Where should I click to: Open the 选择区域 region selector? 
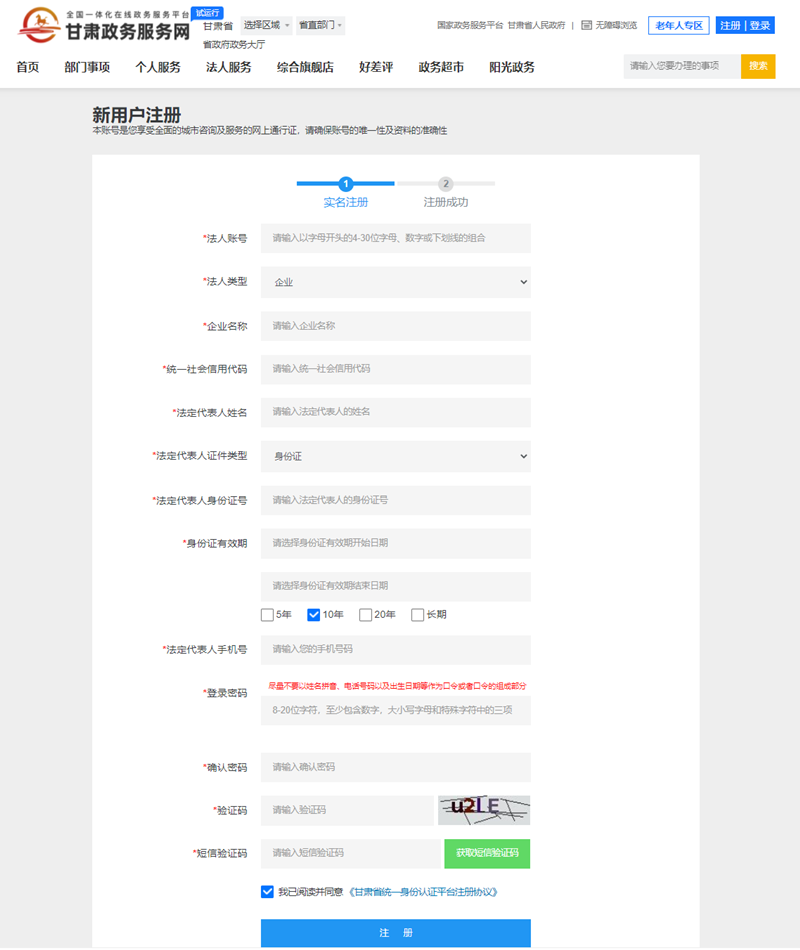pyautogui.click(x=268, y=25)
